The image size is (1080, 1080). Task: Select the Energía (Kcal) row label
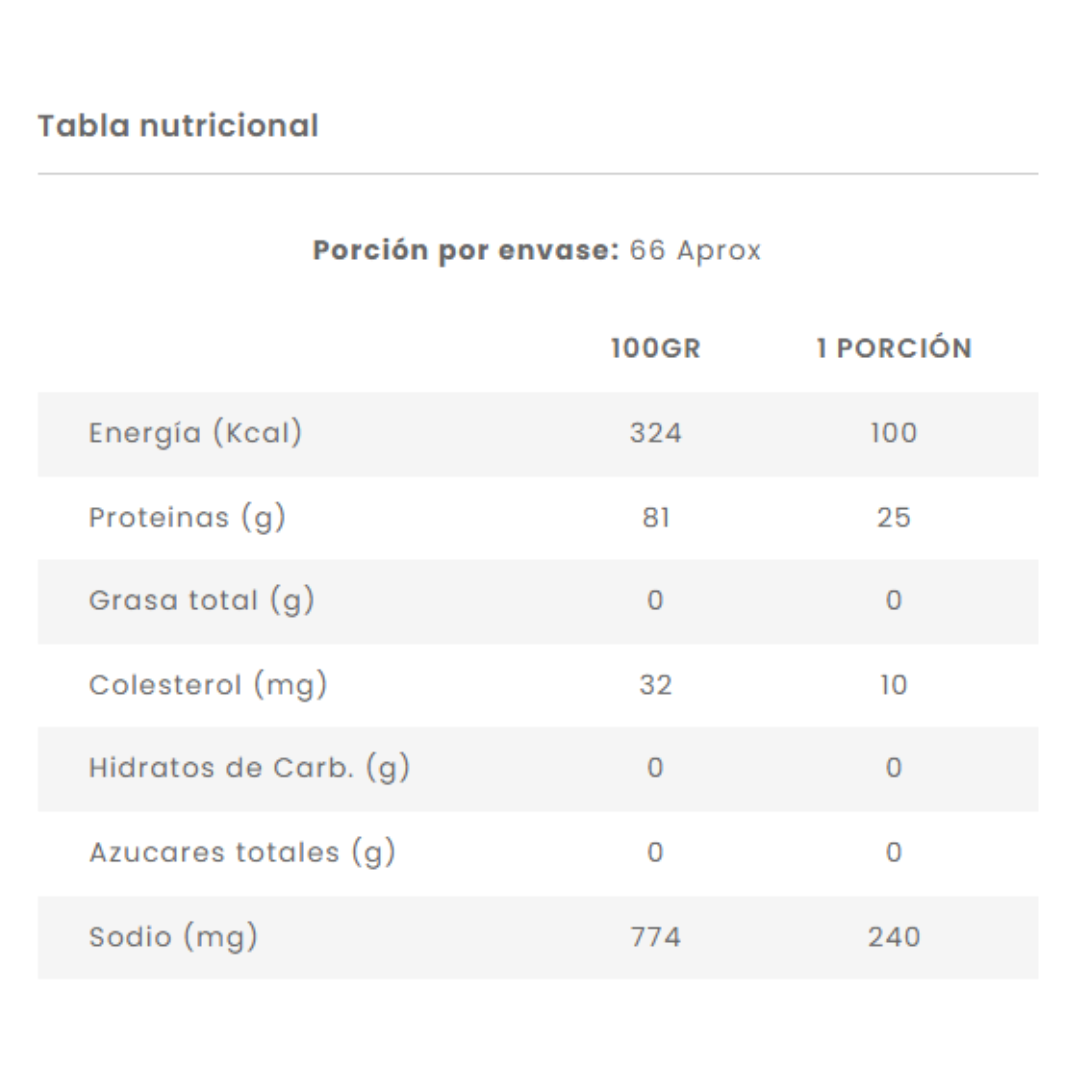(x=196, y=433)
